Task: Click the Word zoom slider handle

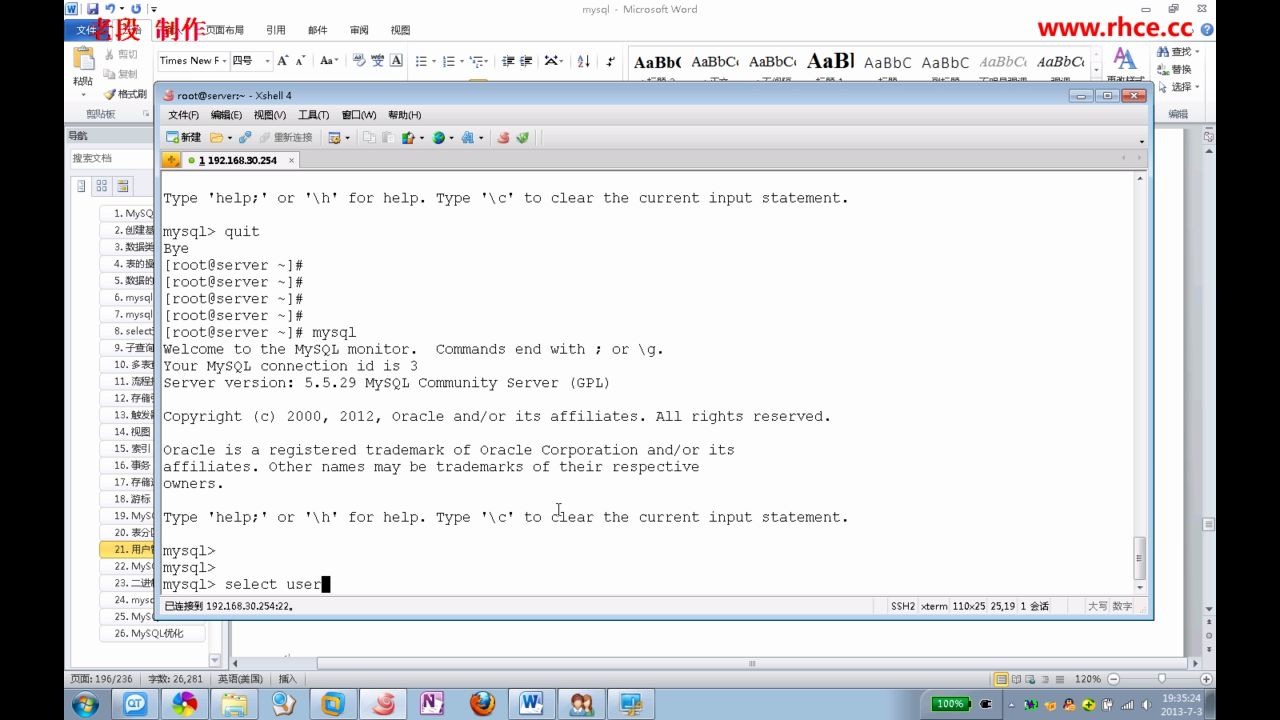Action: (x=1161, y=679)
